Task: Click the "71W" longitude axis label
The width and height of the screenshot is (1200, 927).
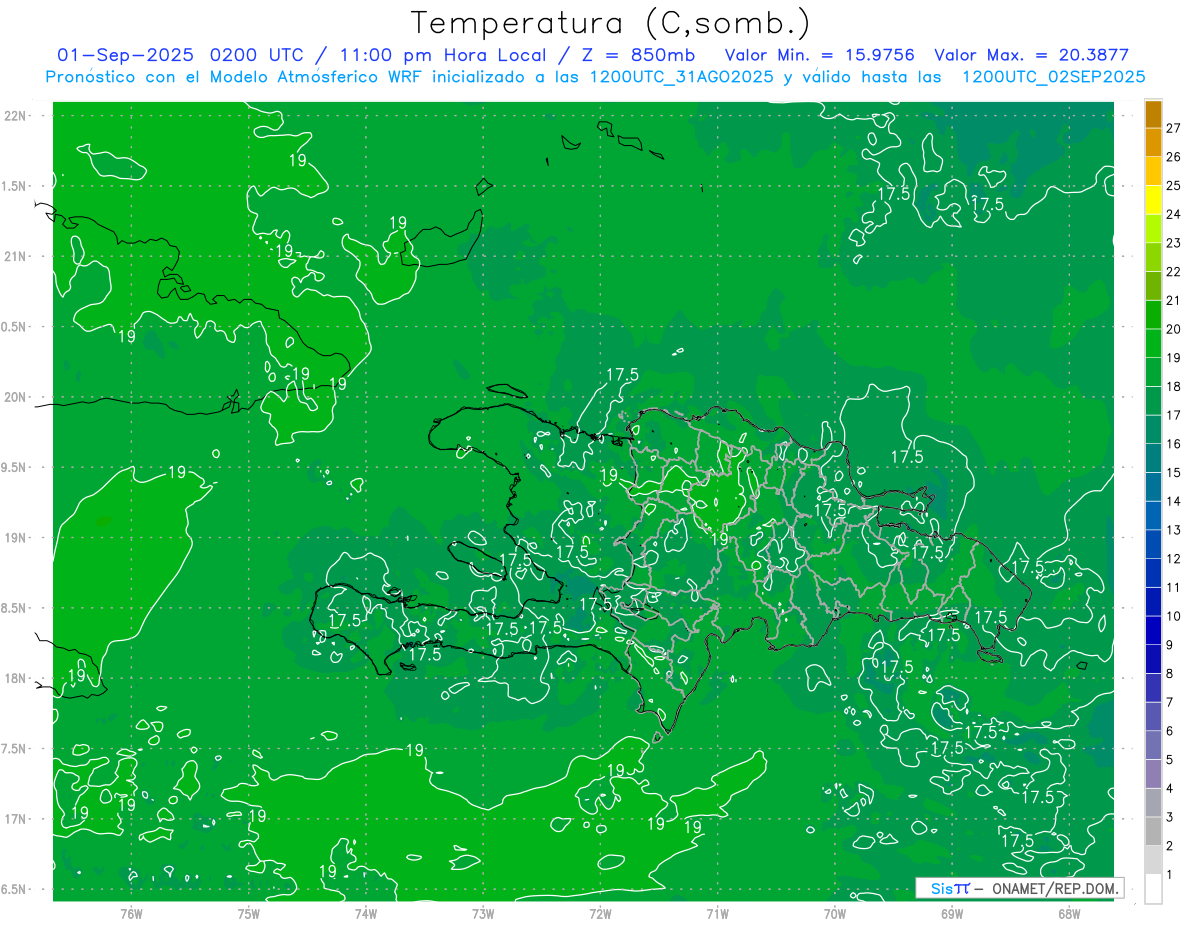Action: (717, 914)
